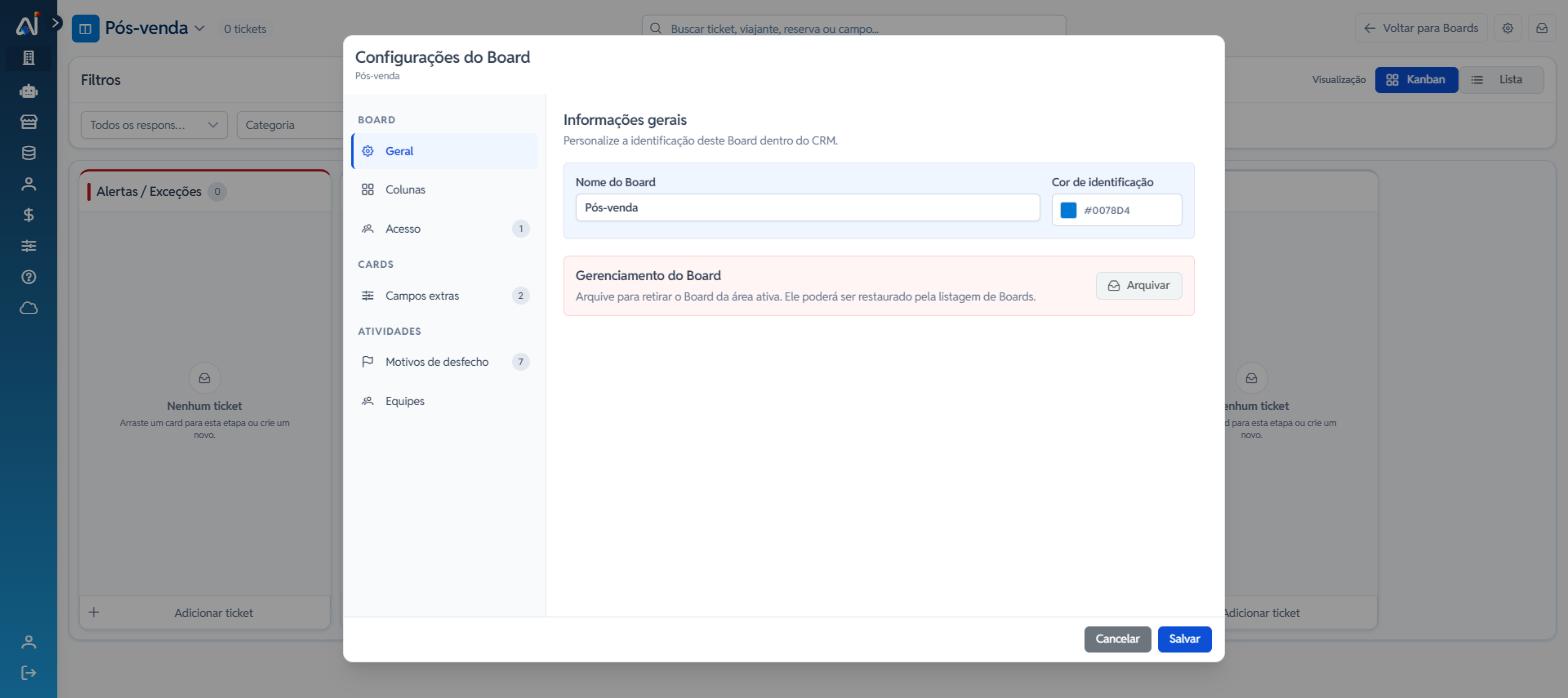Click the Salvar button

1184,639
